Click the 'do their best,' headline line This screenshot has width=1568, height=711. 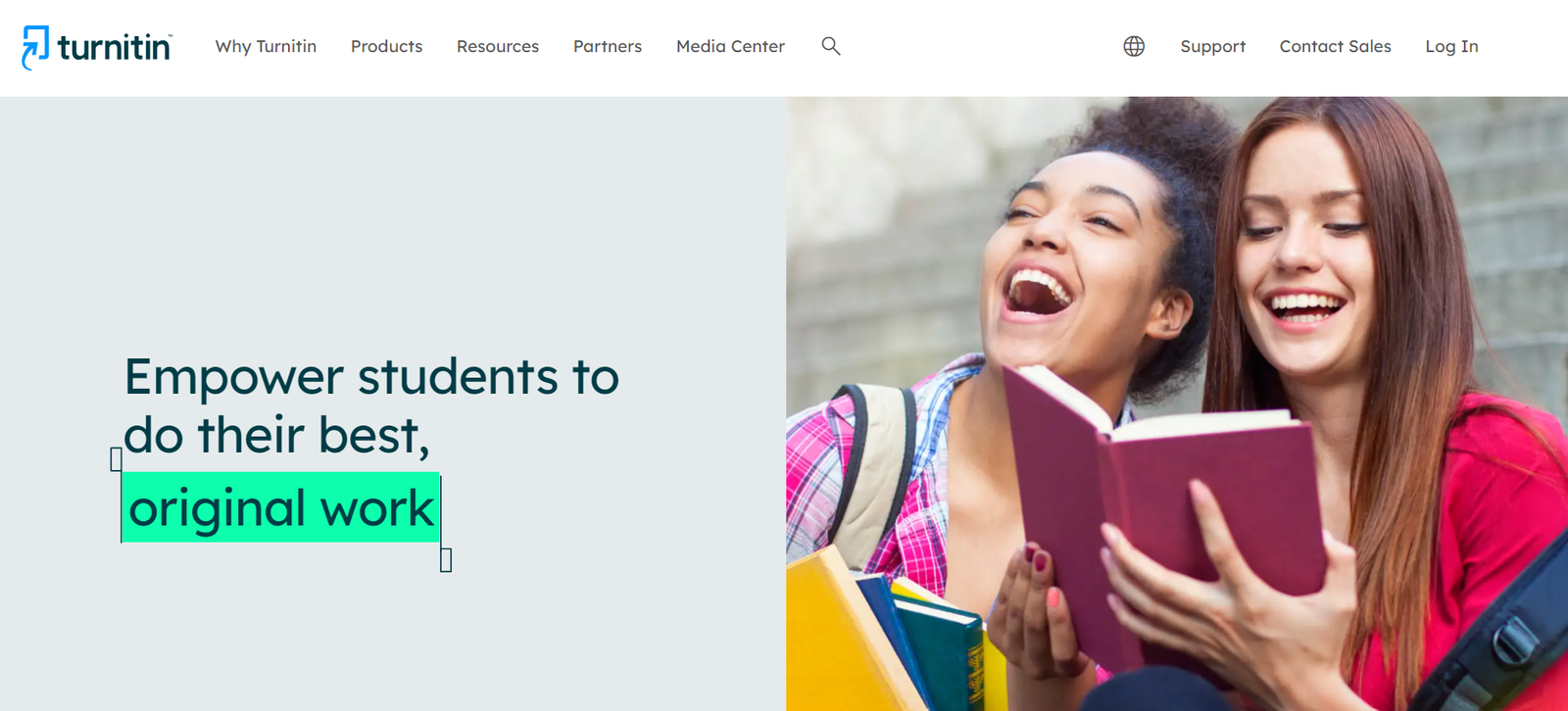(x=276, y=435)
